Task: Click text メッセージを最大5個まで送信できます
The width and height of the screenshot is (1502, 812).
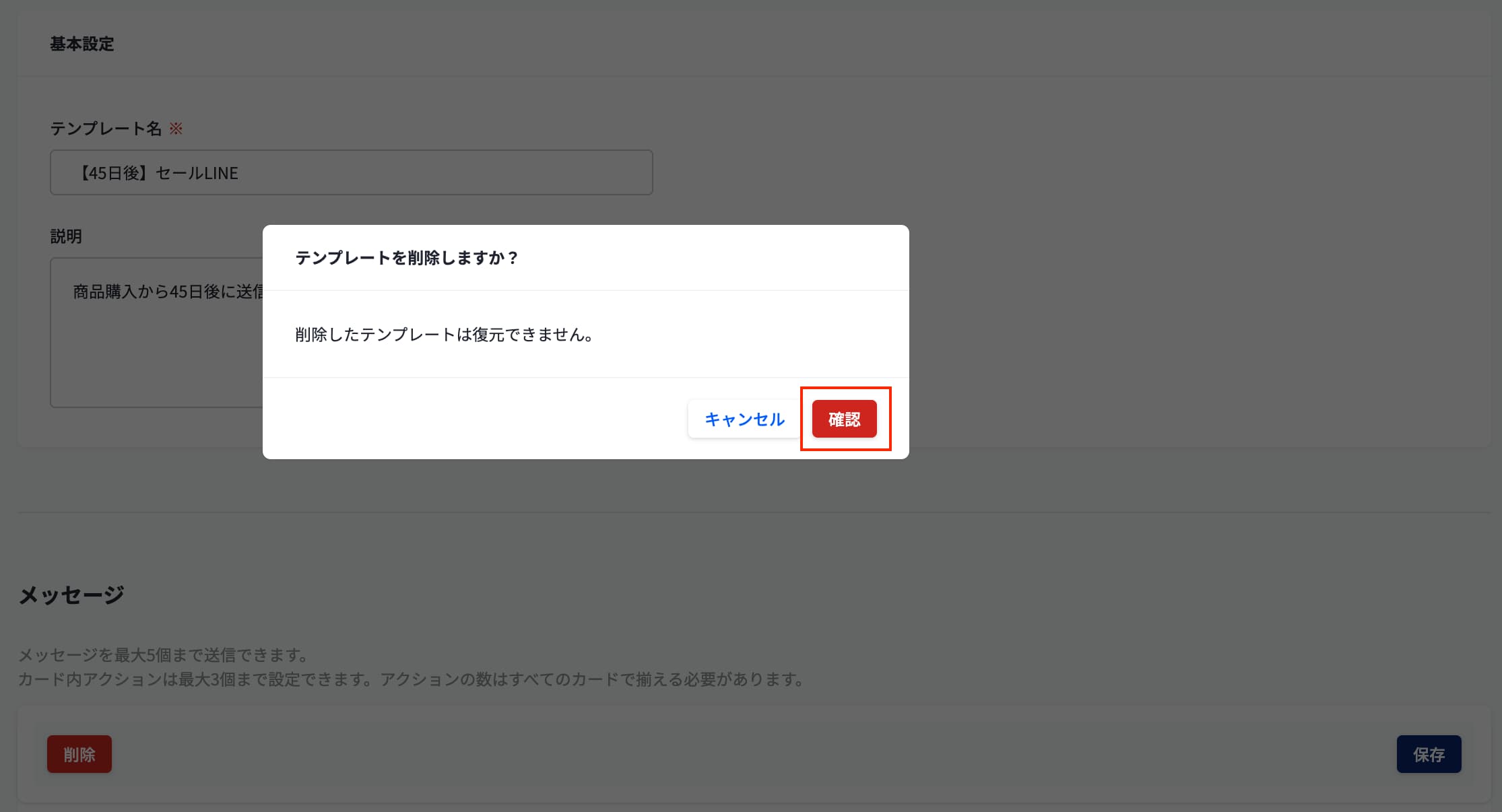Action: (x=163, y=654)
